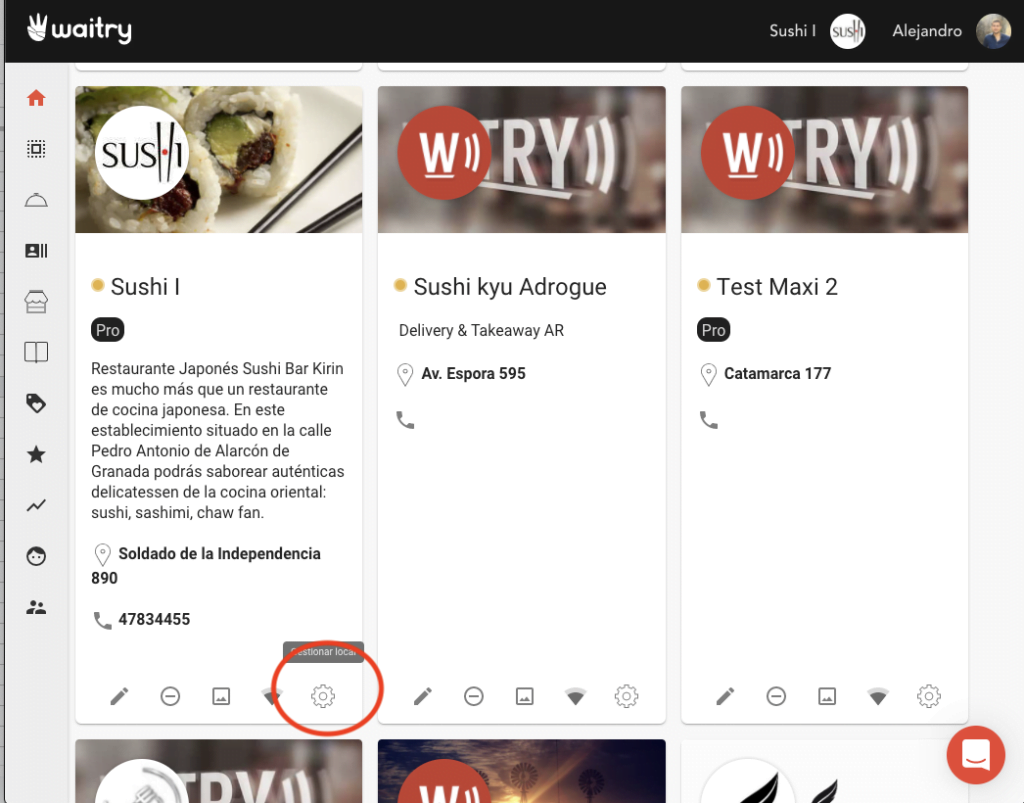Click the image icon for Sushi I
1024x803 pixels.
(x=221, y=697)
